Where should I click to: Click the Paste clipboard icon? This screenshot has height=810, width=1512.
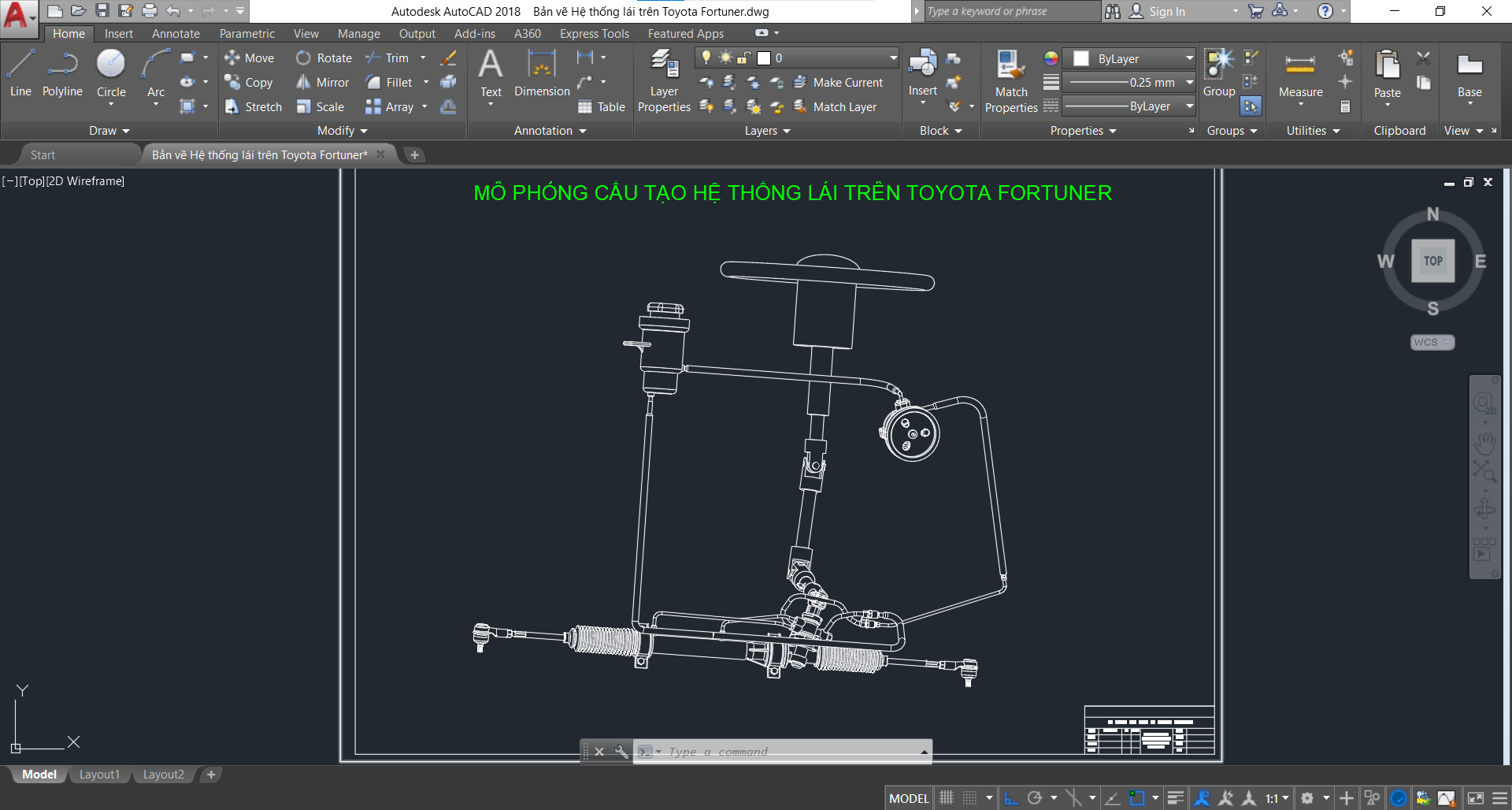pos(1387,75)
